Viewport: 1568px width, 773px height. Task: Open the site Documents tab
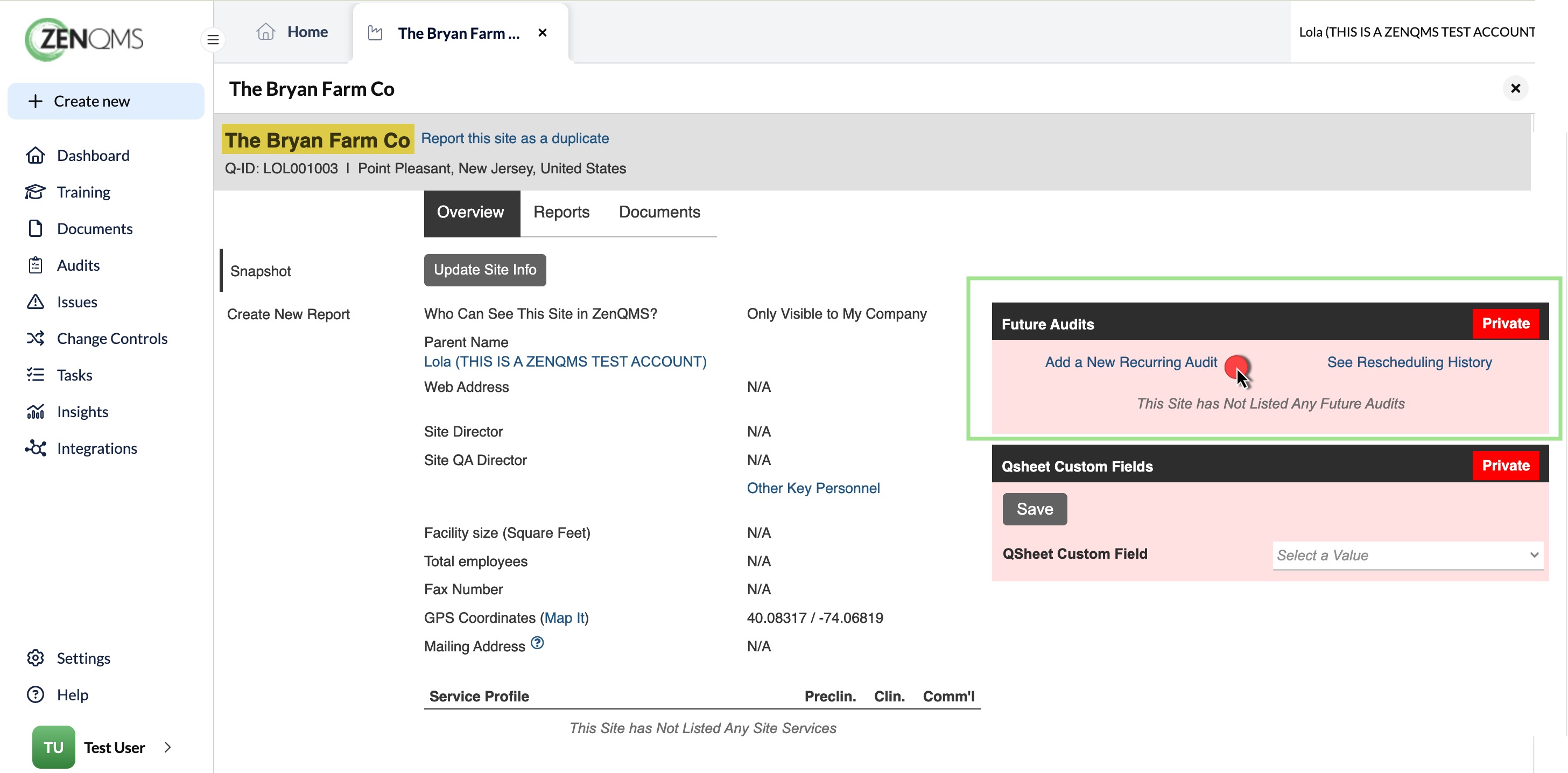pos(659,213)
